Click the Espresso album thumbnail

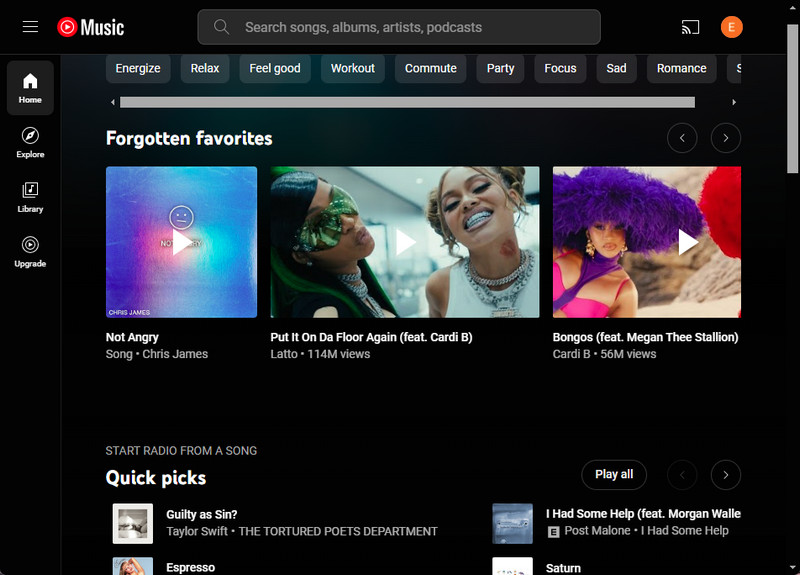tap(133, 566)
